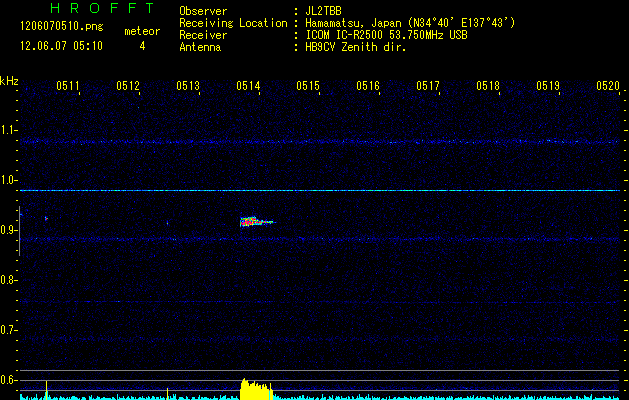Click the 0520 time label

point(607,87)
